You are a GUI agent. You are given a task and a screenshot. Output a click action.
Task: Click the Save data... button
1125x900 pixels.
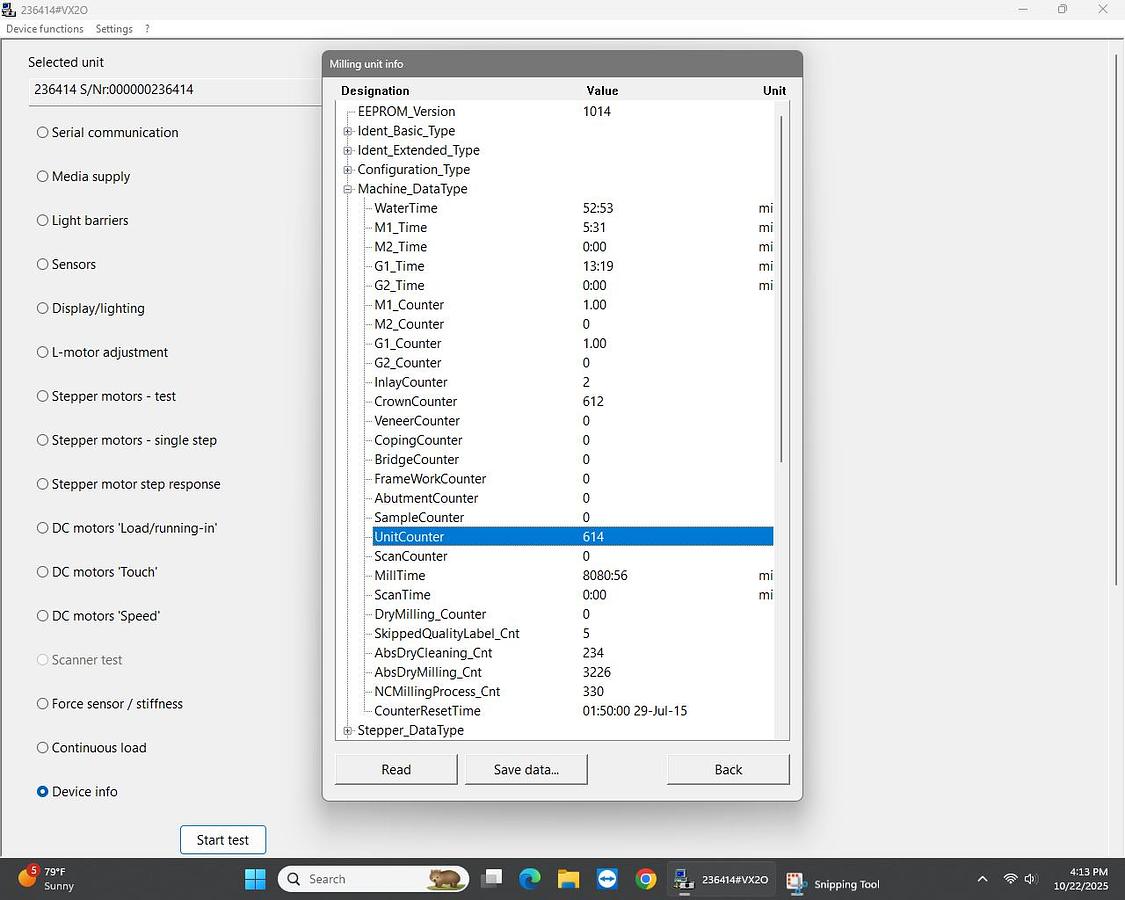tap(526, 769)
